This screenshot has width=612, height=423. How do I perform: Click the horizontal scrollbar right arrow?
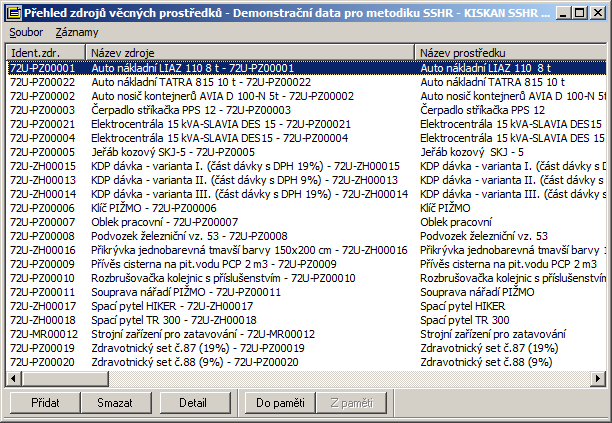click(598, 378)
